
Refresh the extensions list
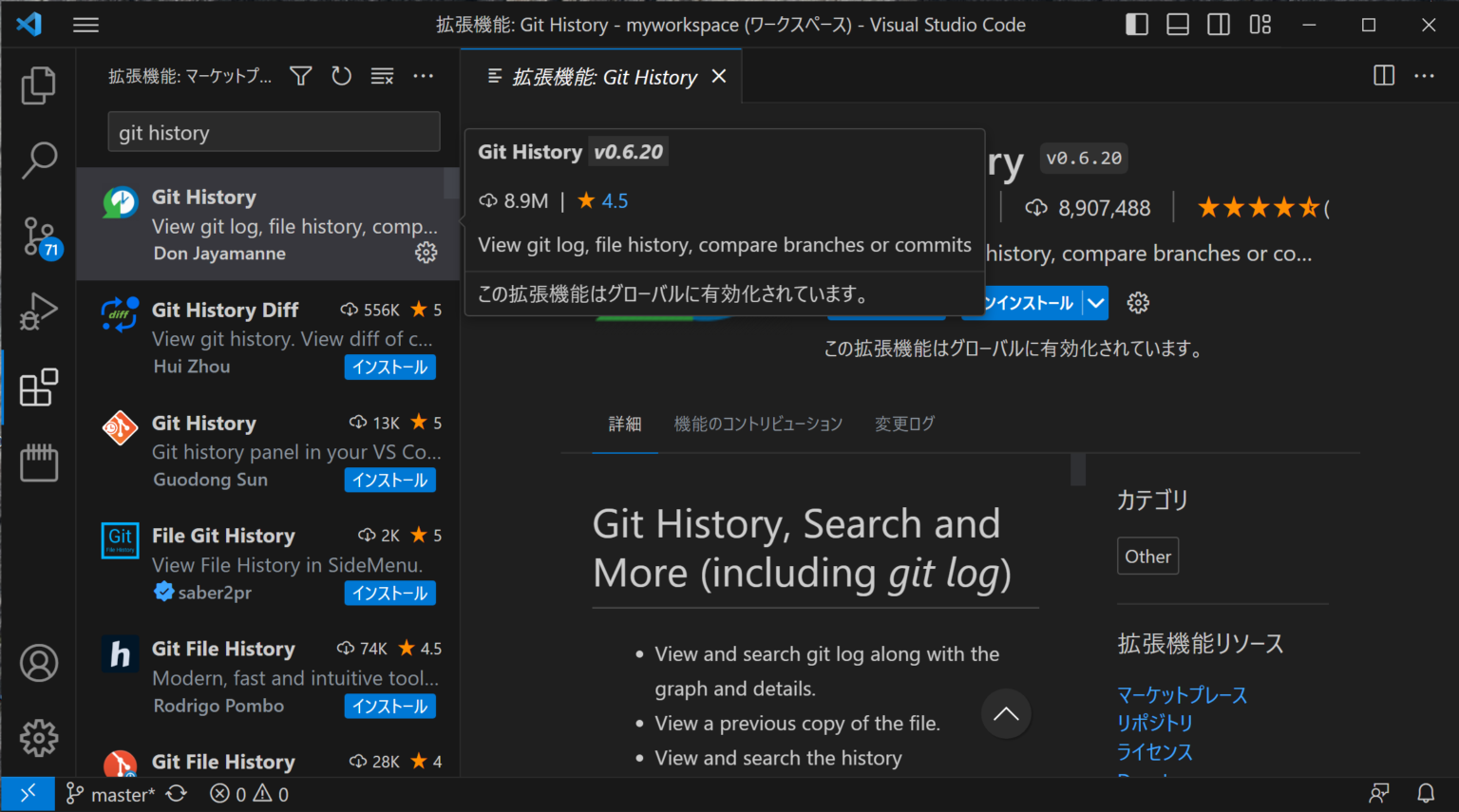341,75
